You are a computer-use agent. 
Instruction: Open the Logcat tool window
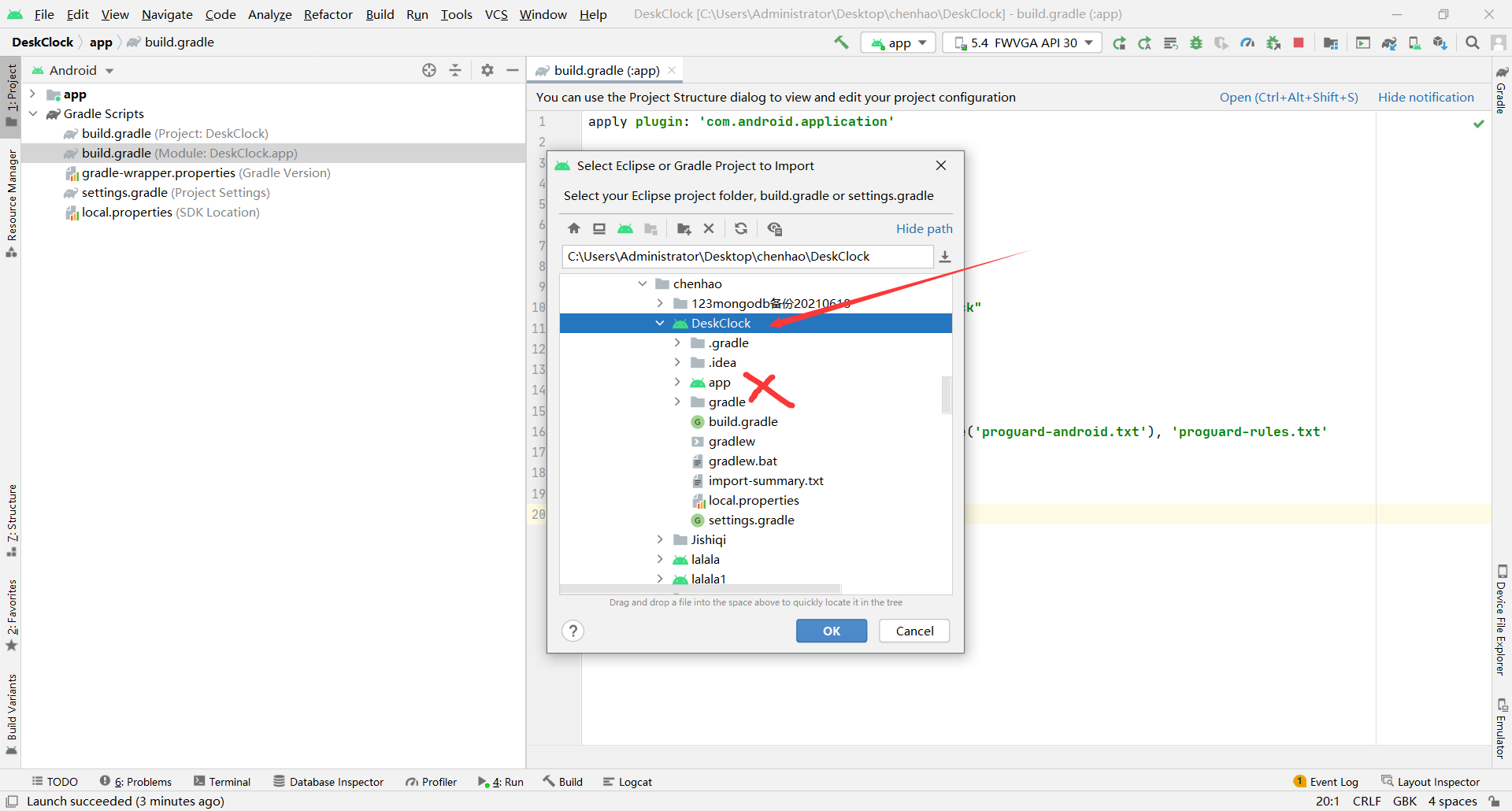click(628, 782)
